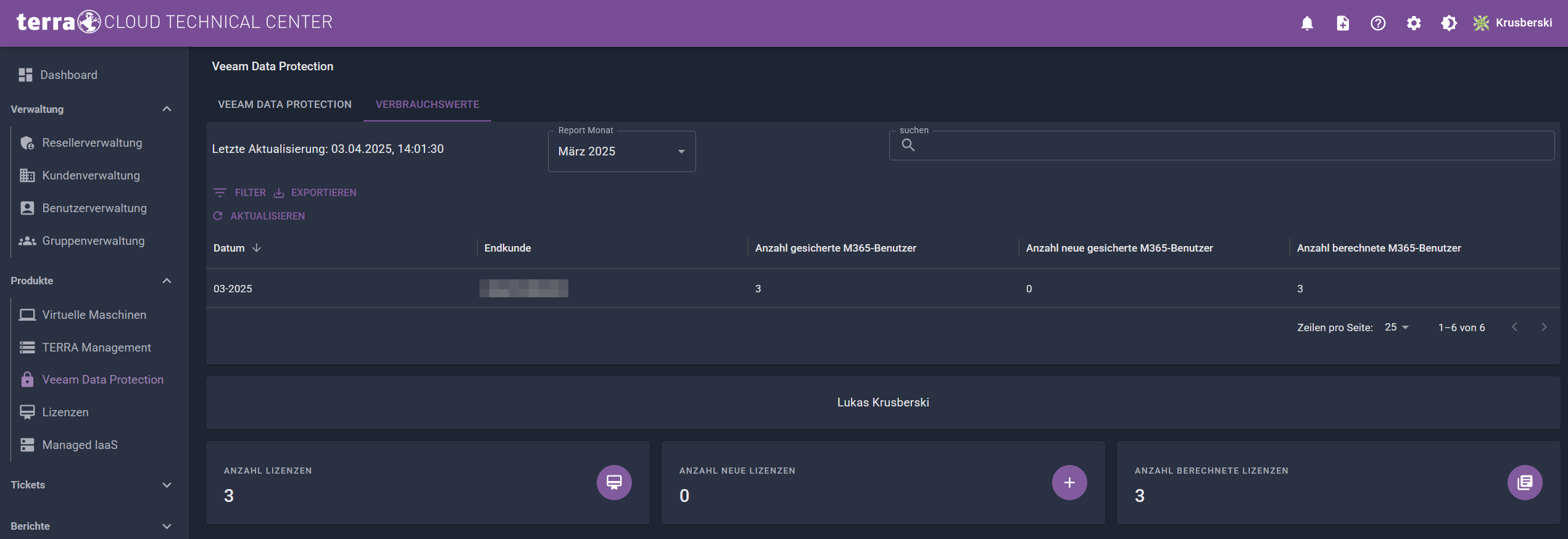Click the refresh icon beside Aktualisieren

coord(218,216)
